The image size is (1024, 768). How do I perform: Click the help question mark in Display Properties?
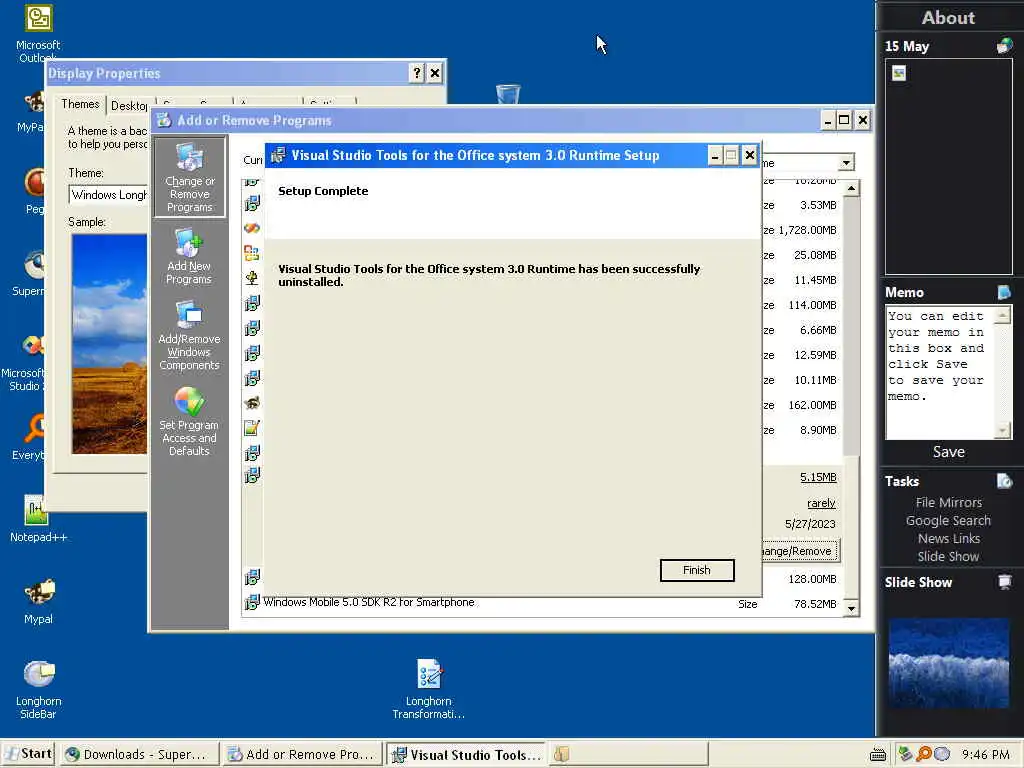[417, 73]
